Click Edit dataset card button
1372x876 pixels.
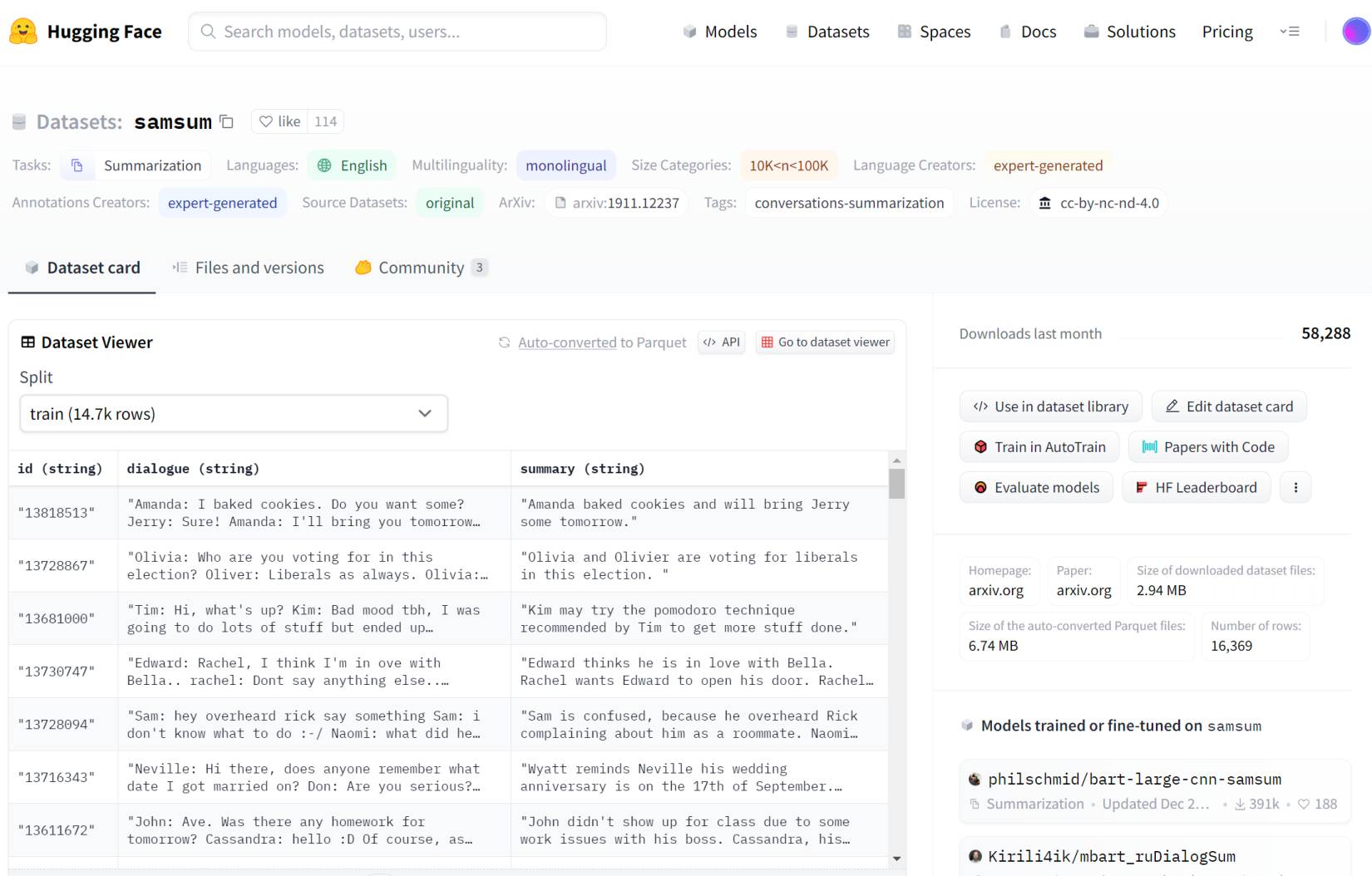point(1229,406)
